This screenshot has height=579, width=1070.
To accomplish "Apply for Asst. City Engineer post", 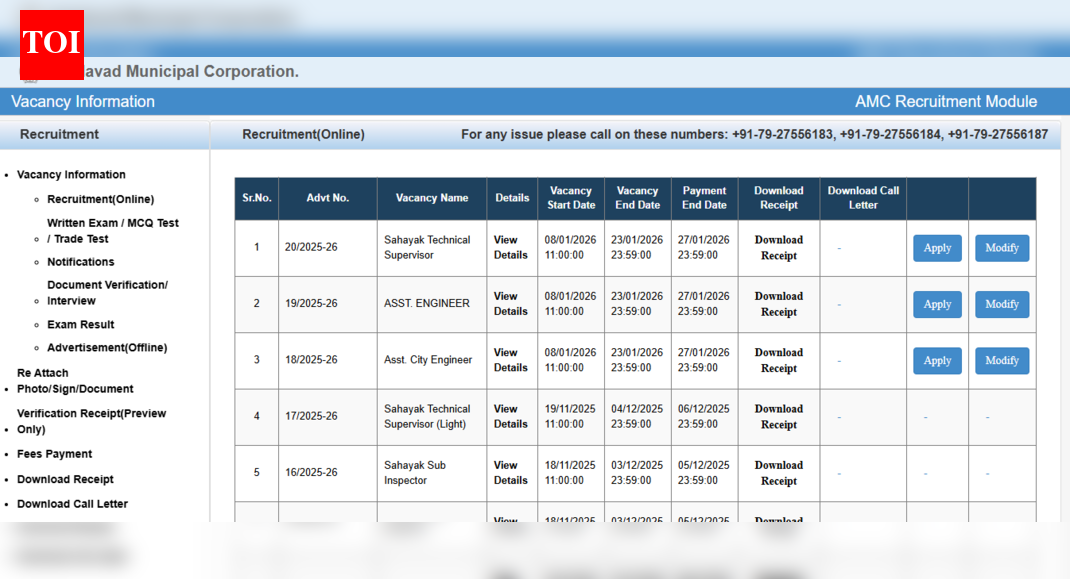I will 937,361.
